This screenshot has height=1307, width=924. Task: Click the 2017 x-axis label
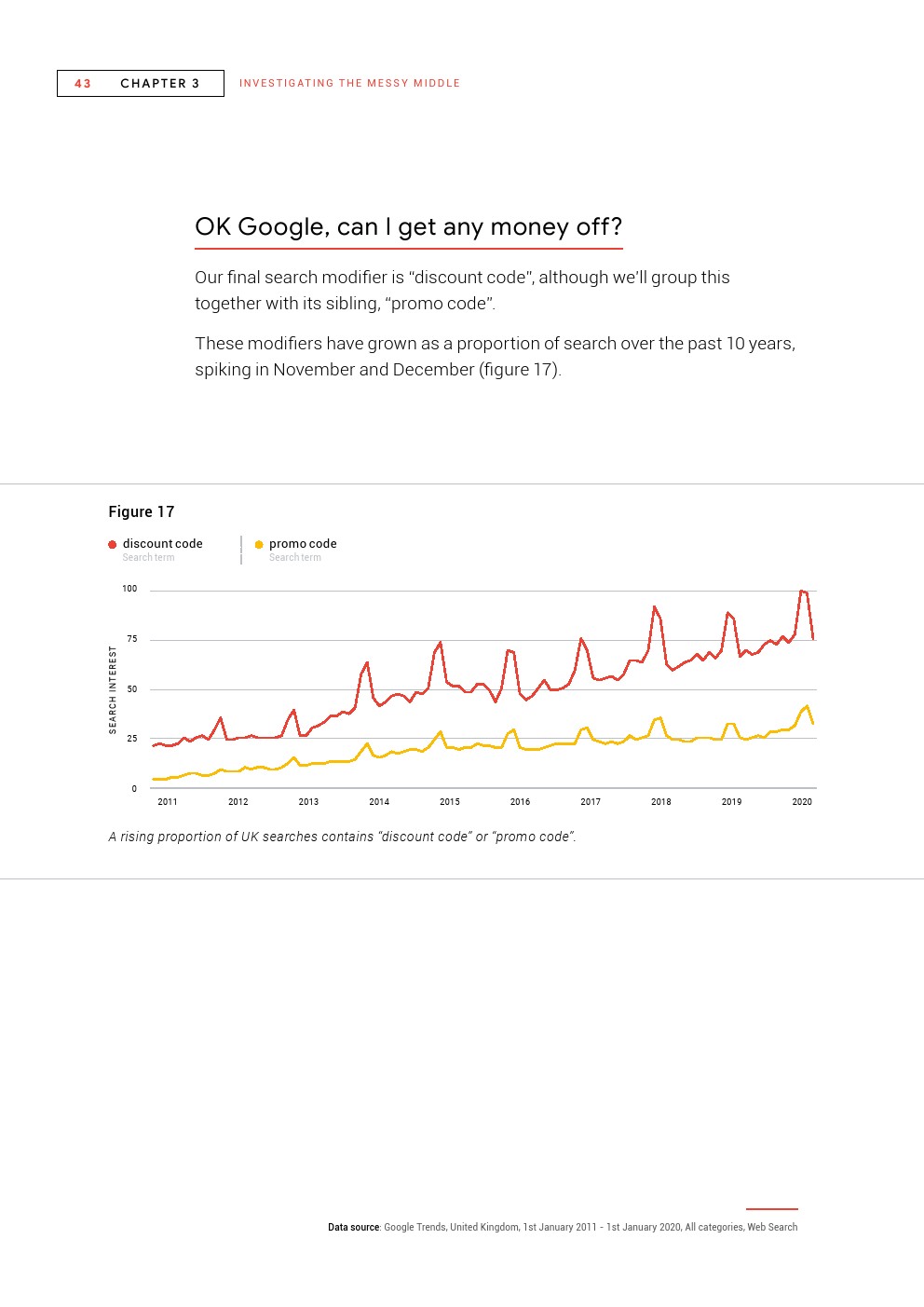591,801
